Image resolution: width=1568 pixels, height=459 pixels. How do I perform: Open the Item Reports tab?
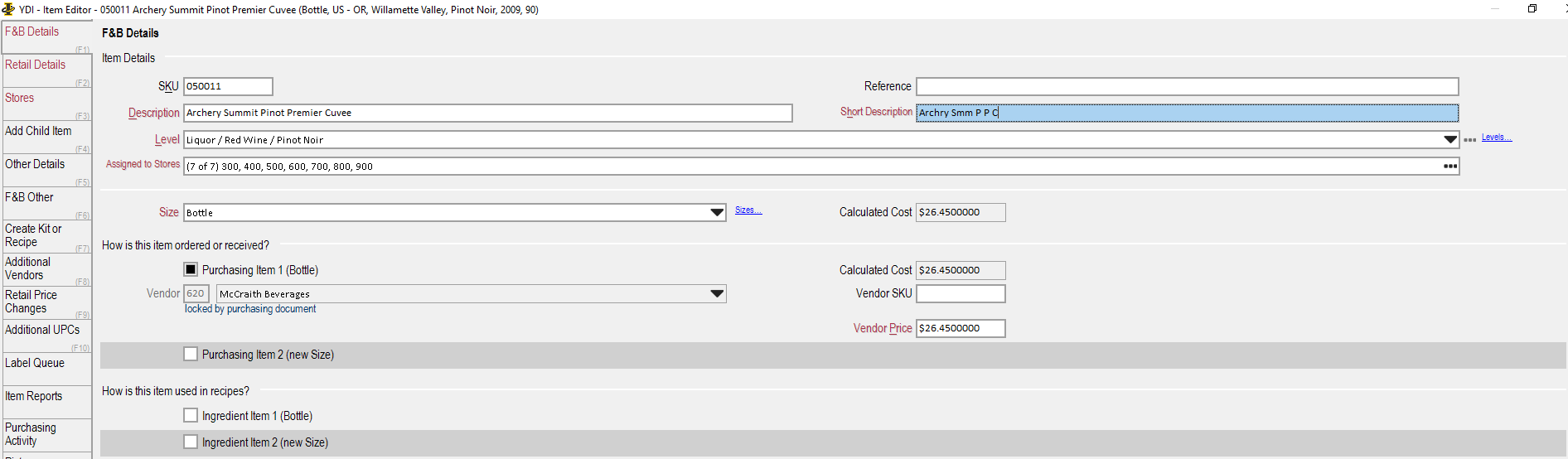coord(47,403)
